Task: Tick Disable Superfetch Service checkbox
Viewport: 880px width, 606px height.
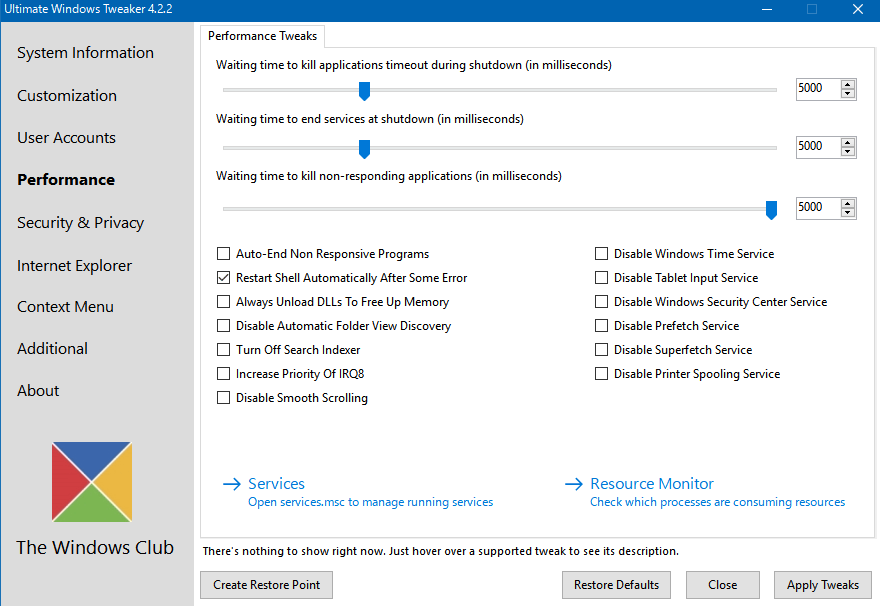Action: click(x=602, y=350)
